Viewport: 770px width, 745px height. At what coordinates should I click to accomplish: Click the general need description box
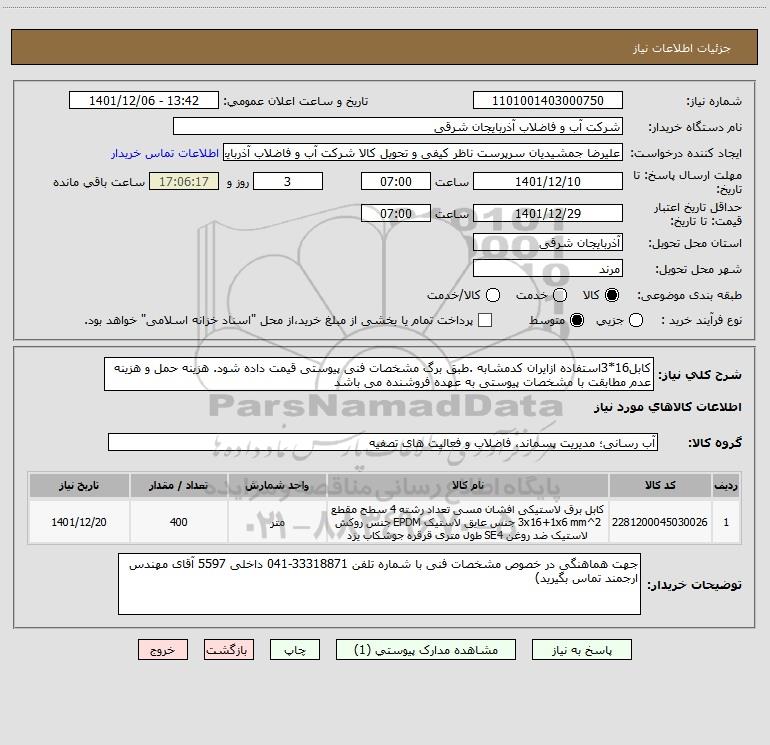click(x=379, y=374)
